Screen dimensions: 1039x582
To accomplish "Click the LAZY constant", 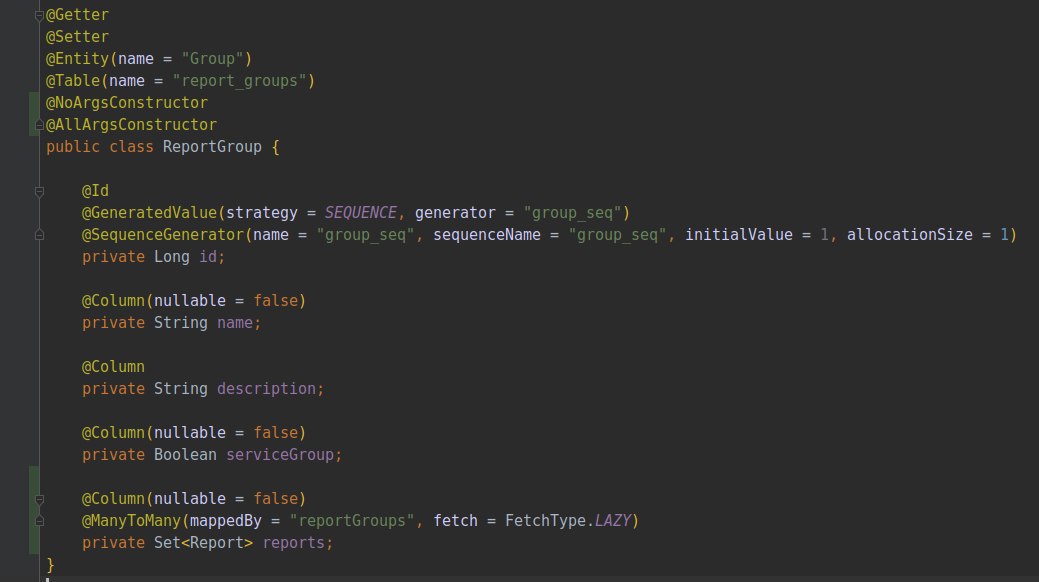I will (613, 520).
